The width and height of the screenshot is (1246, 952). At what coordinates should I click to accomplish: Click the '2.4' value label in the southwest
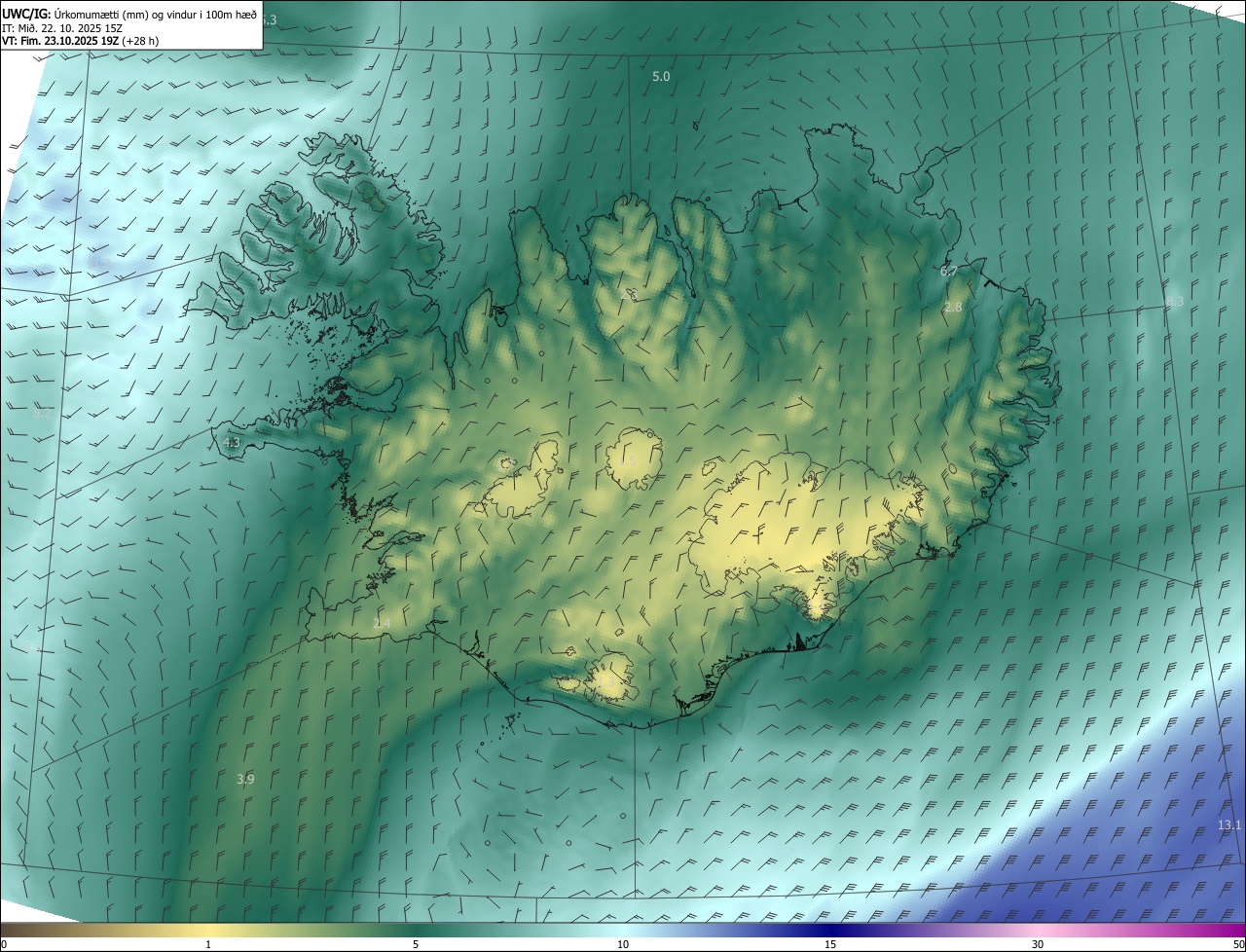(382, 623)
